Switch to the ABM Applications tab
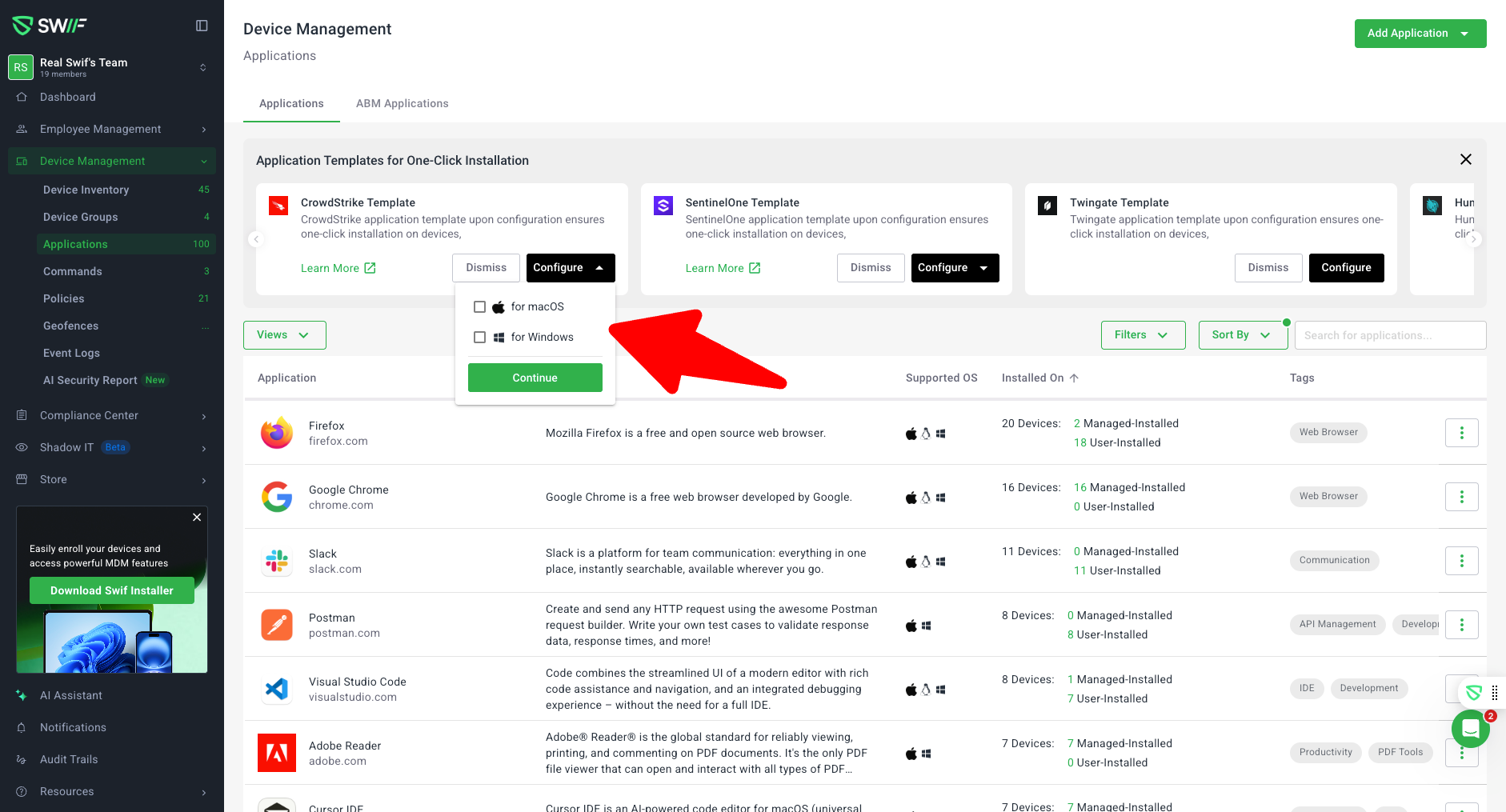Screen dimensions: 1506x812 point(402,104)
